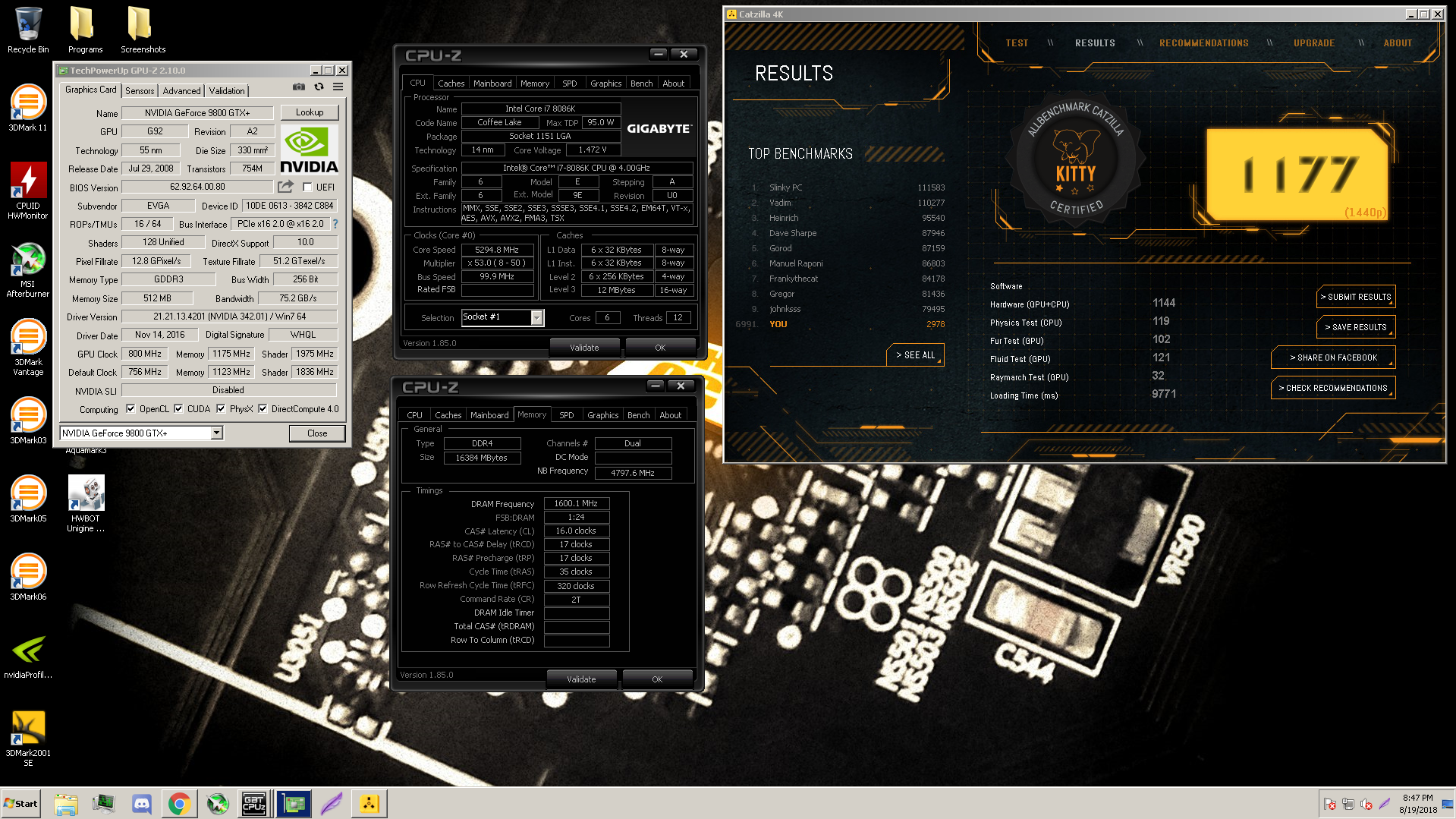Viewport: 1456px width, 819px height.
Task: Toggle the OpenCL checkbox
Action: point(131,409)
